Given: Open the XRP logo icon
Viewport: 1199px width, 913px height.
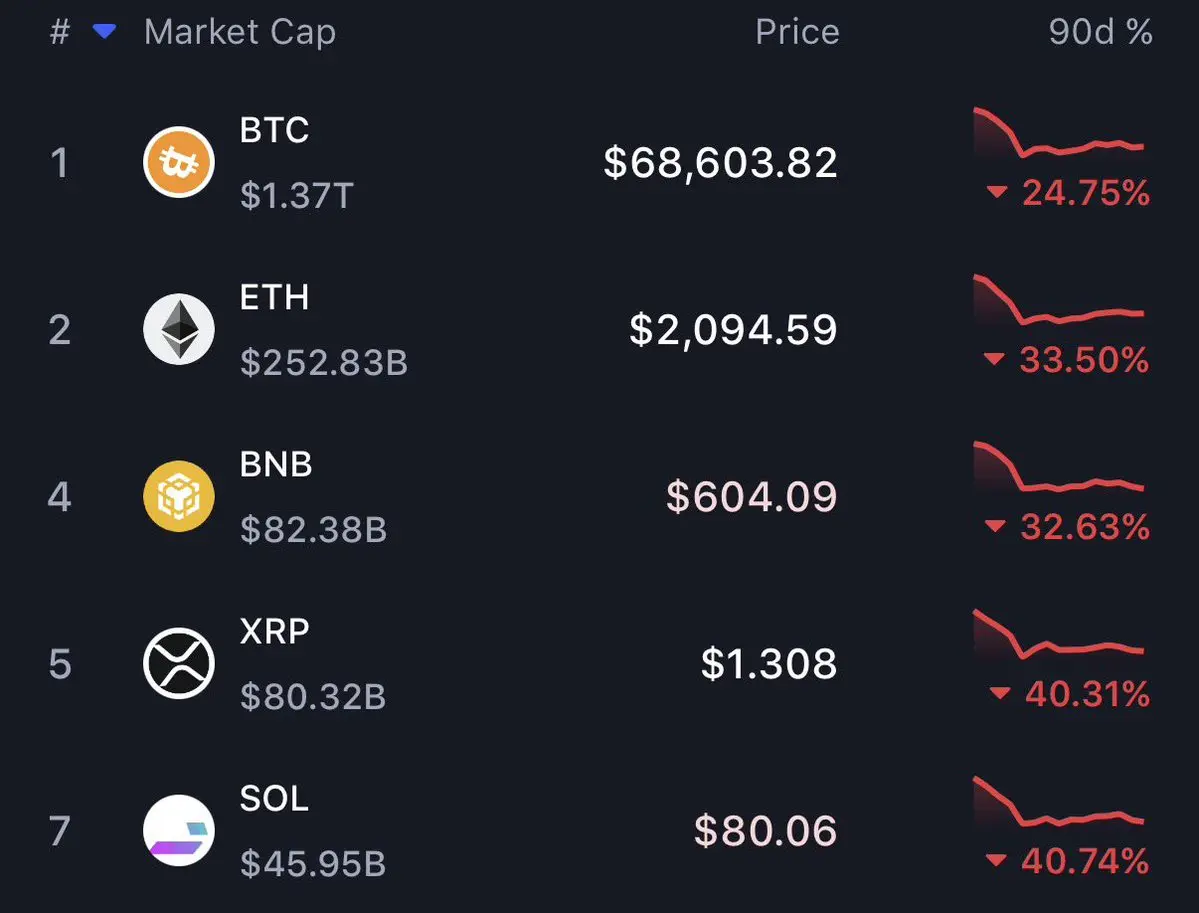Looking at the screenshot, I should 179,663.
